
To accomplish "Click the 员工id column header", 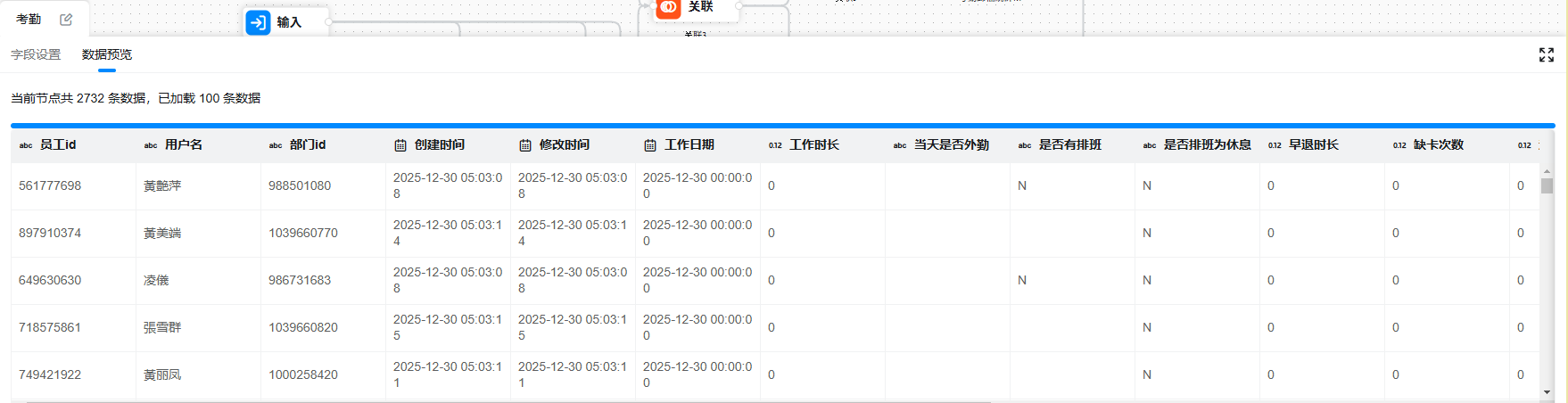I will pyautogui.click(x=73, y=144).
